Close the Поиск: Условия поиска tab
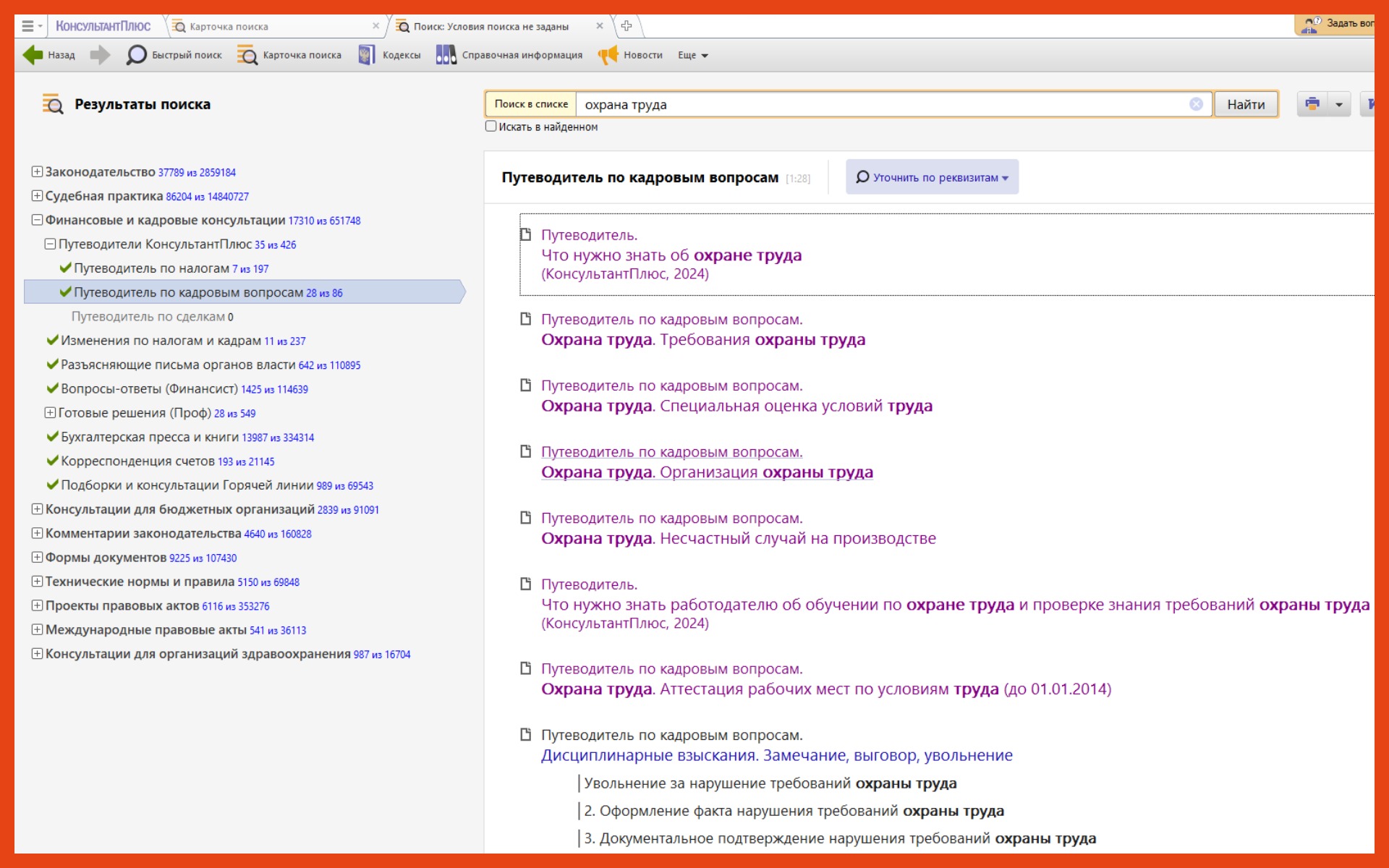The image size is (1389, 868). pos(599,26)
